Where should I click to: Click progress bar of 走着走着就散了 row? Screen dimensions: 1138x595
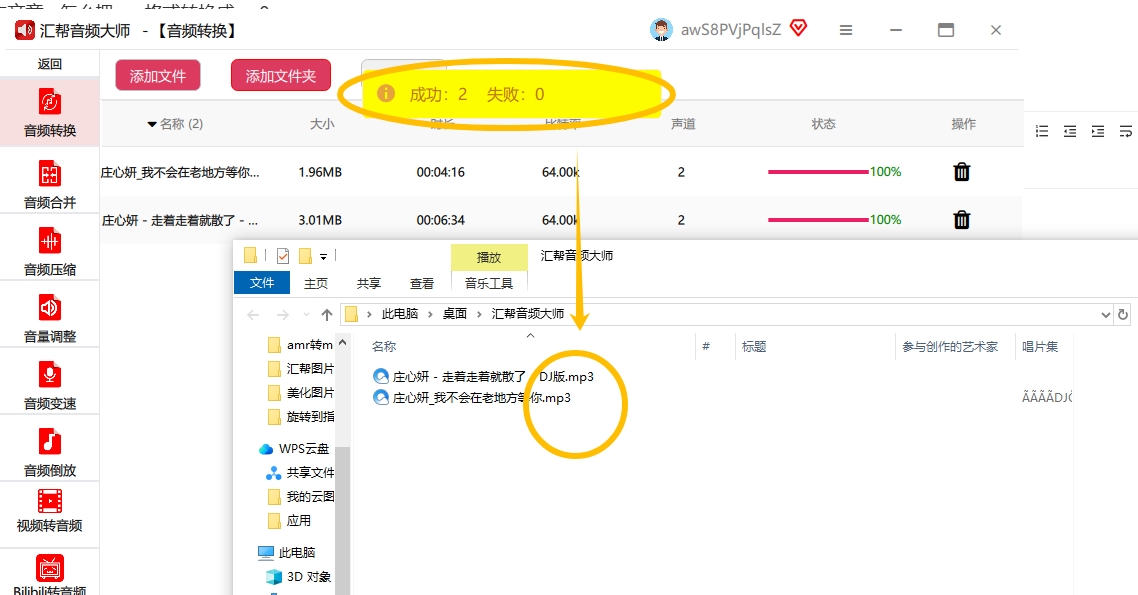[x=818, y=219]
